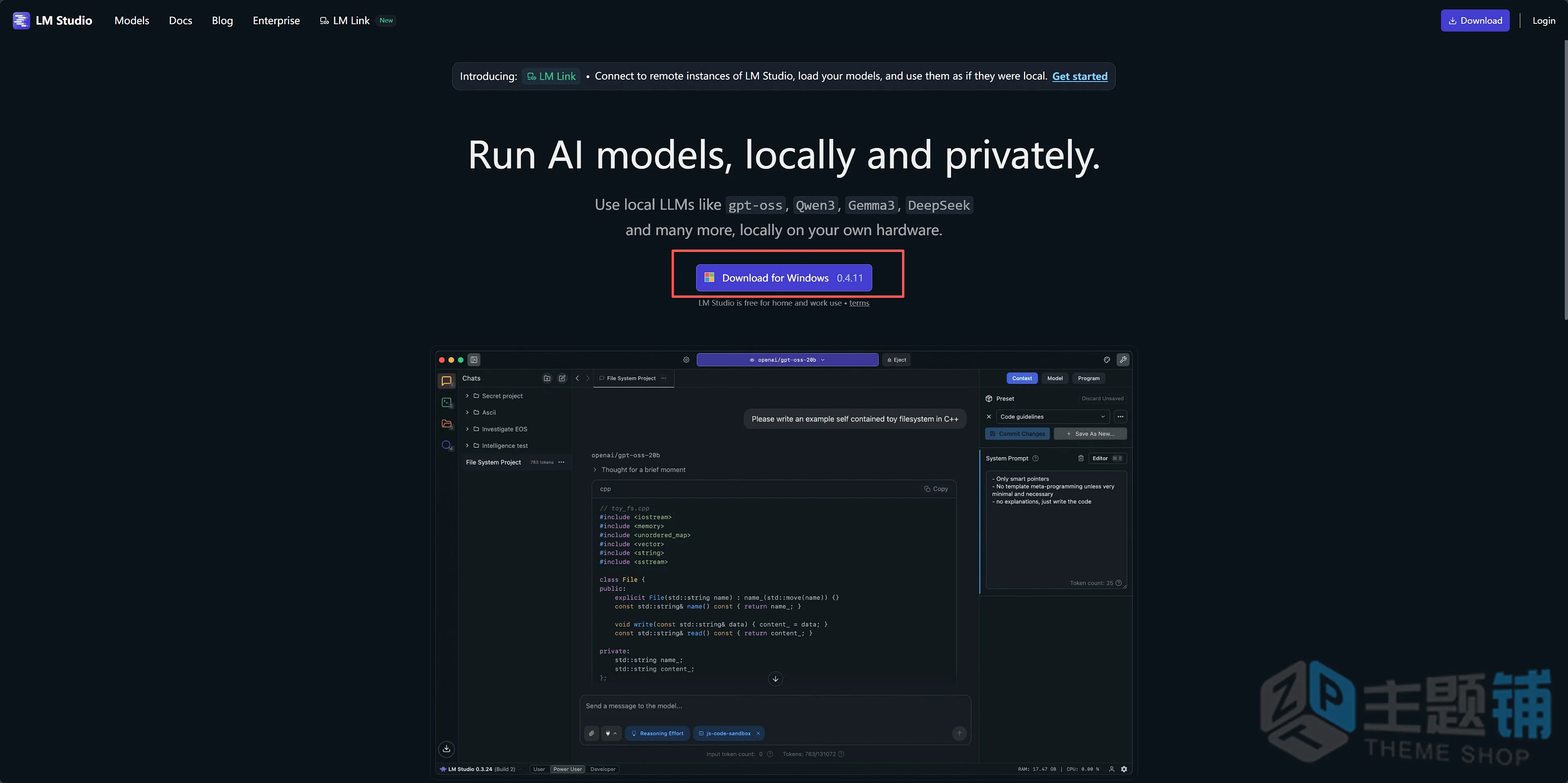Click the new chat compose icon
1568x783 pixels.
click(x=562, y=378)
